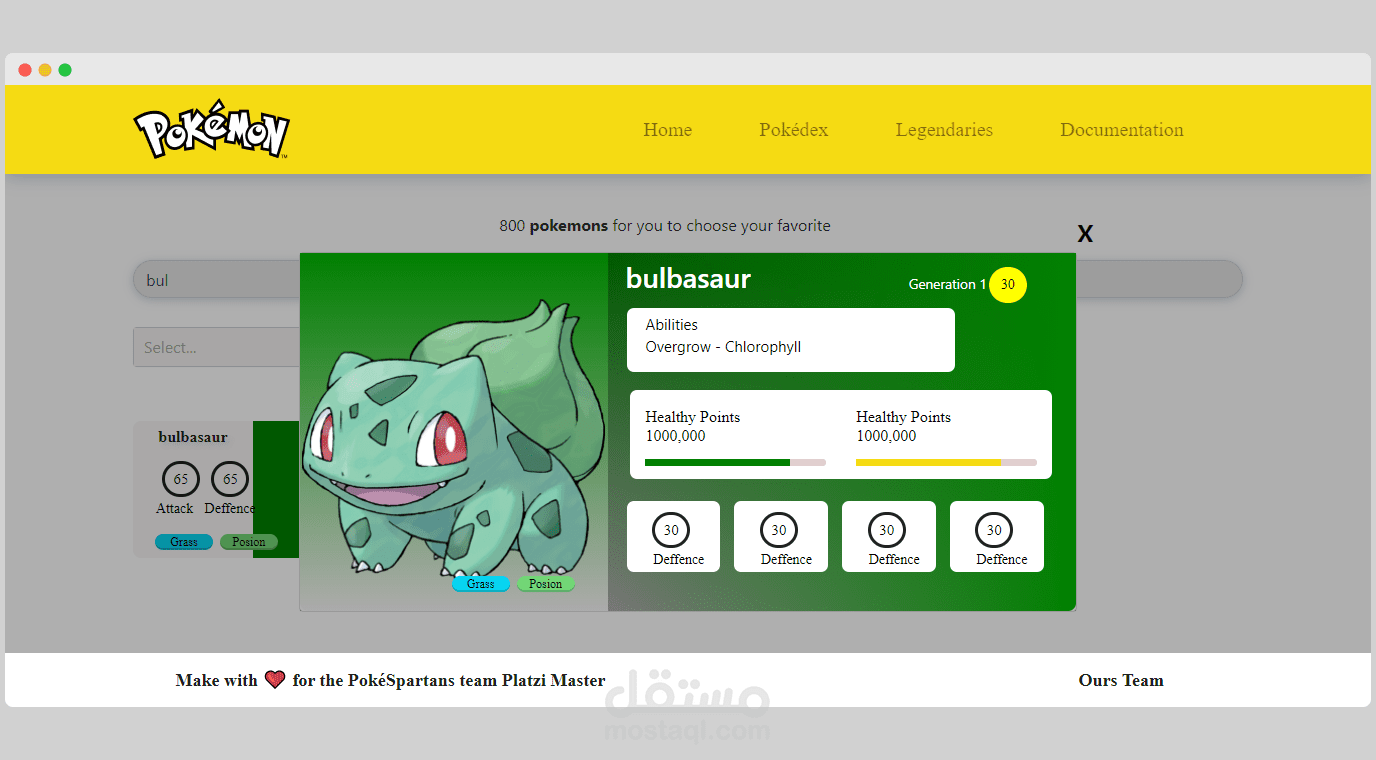Click the green window maximize dot

click(65, 70)
